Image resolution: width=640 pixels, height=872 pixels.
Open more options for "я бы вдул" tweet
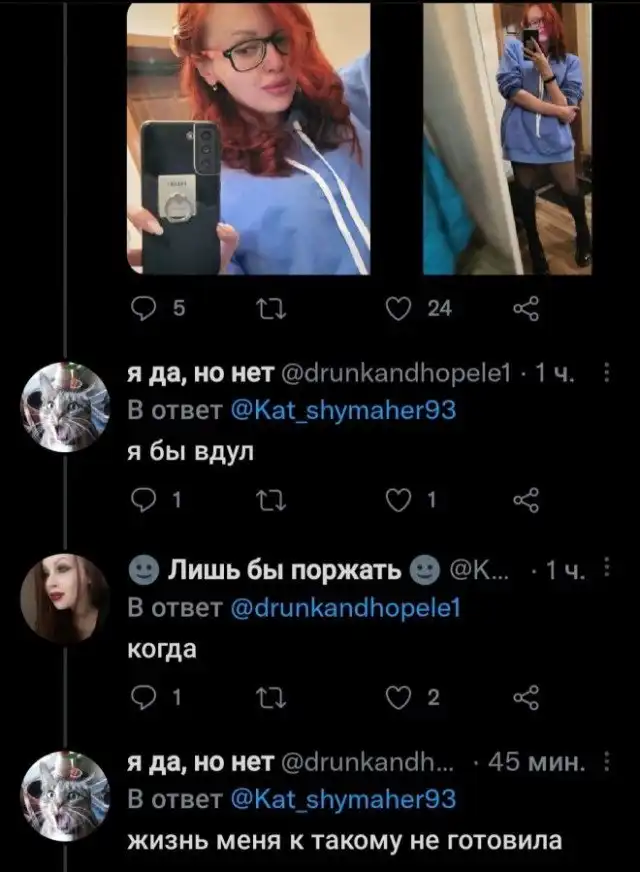click(611, 374)
